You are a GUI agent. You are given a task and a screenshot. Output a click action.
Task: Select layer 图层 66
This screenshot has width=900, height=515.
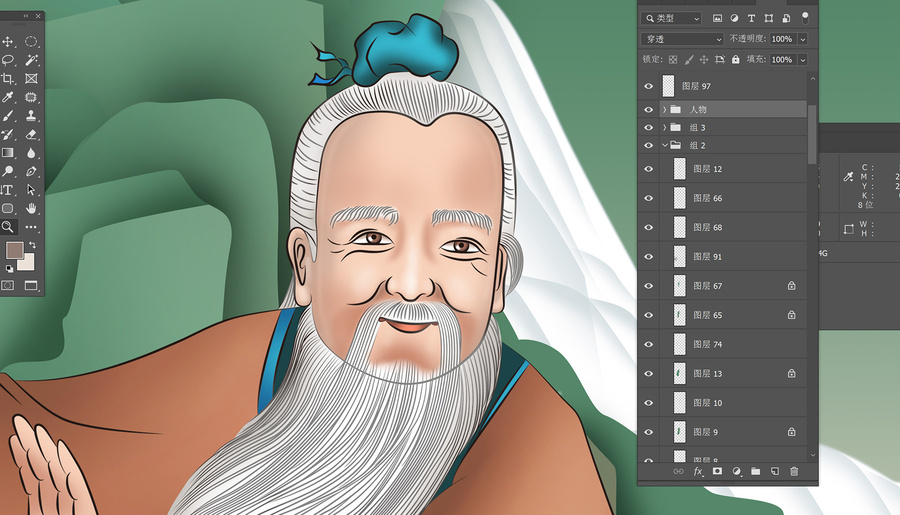point(733,198)
